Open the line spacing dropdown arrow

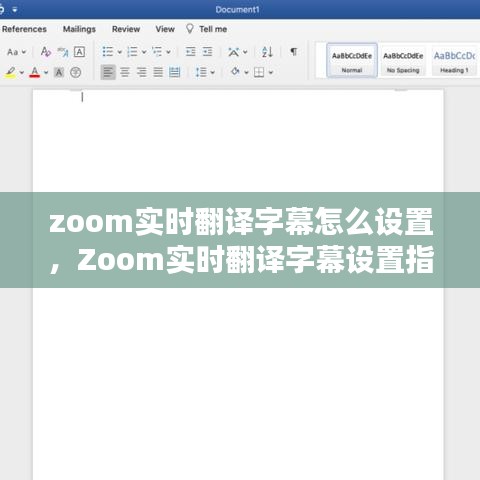point(213,72)
